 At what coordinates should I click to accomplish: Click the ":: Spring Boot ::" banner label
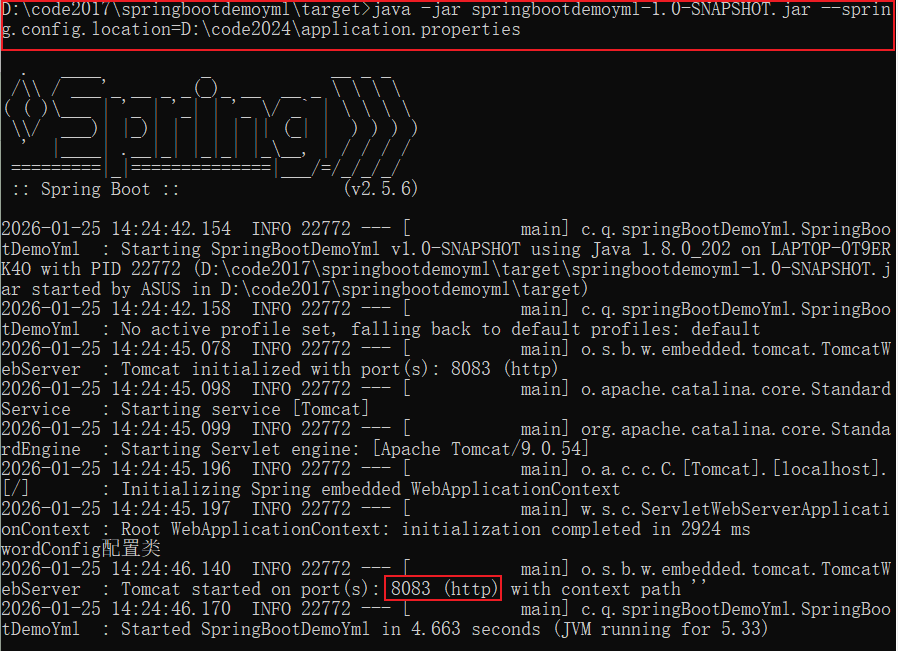pos(96,189)
